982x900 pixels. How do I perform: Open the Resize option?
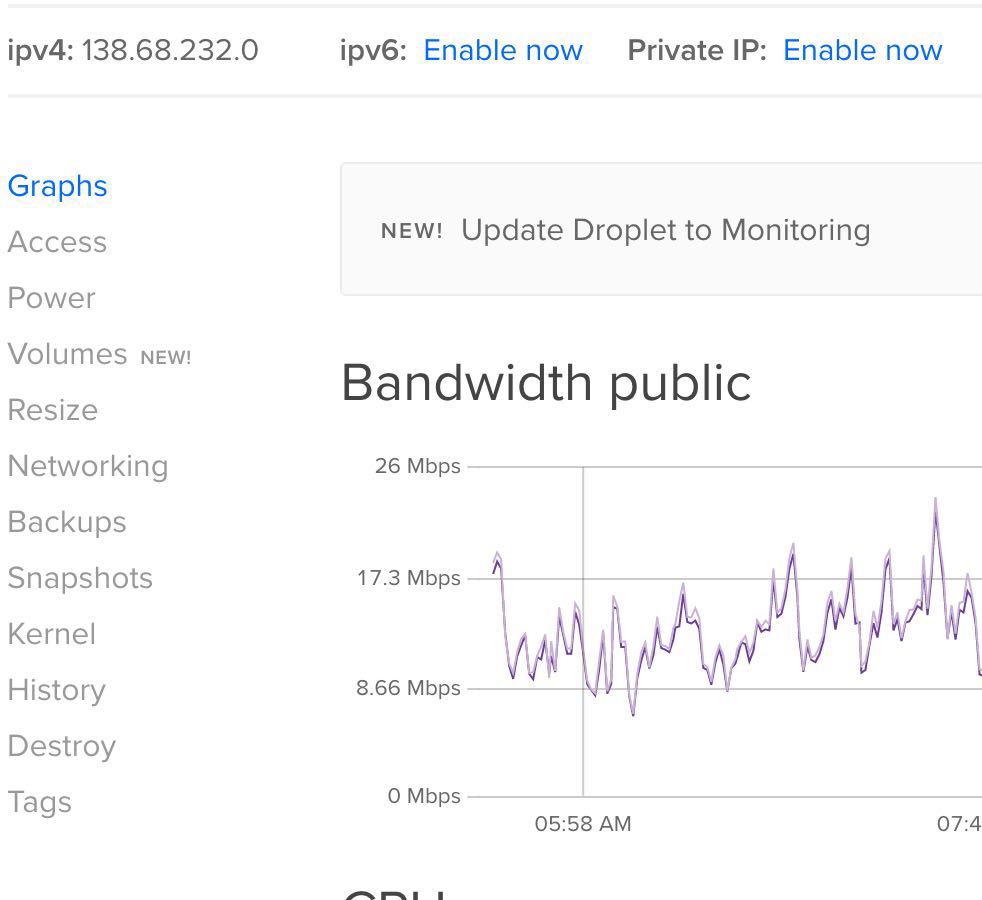[53, 411]
